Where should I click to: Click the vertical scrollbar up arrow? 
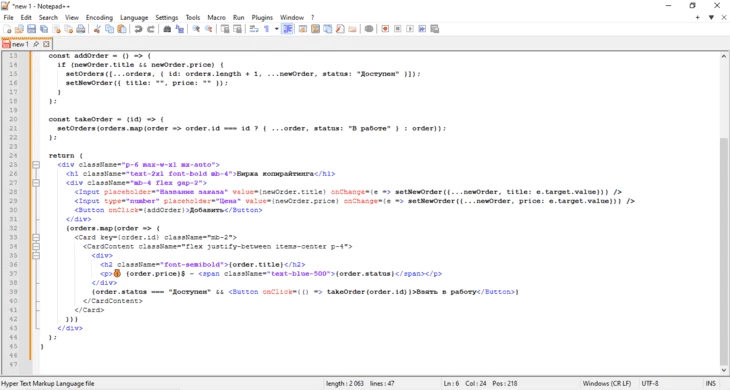tap(724, 56)
